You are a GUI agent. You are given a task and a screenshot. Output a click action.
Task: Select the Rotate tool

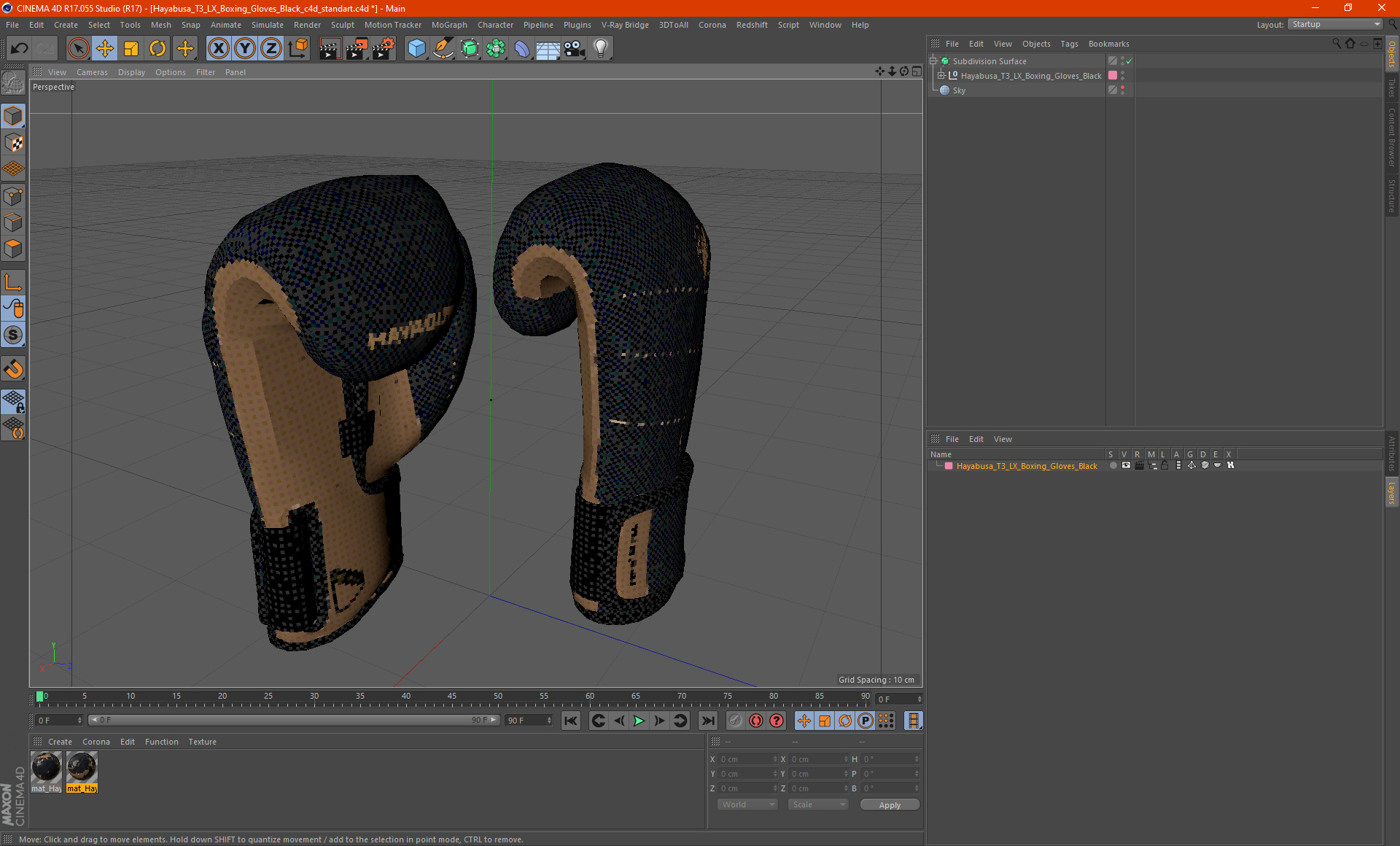(x=157, y=49)
